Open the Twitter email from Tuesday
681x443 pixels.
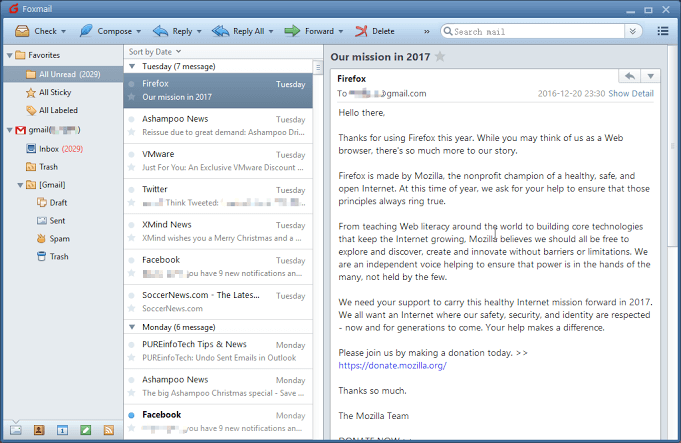tap(218, 196)
